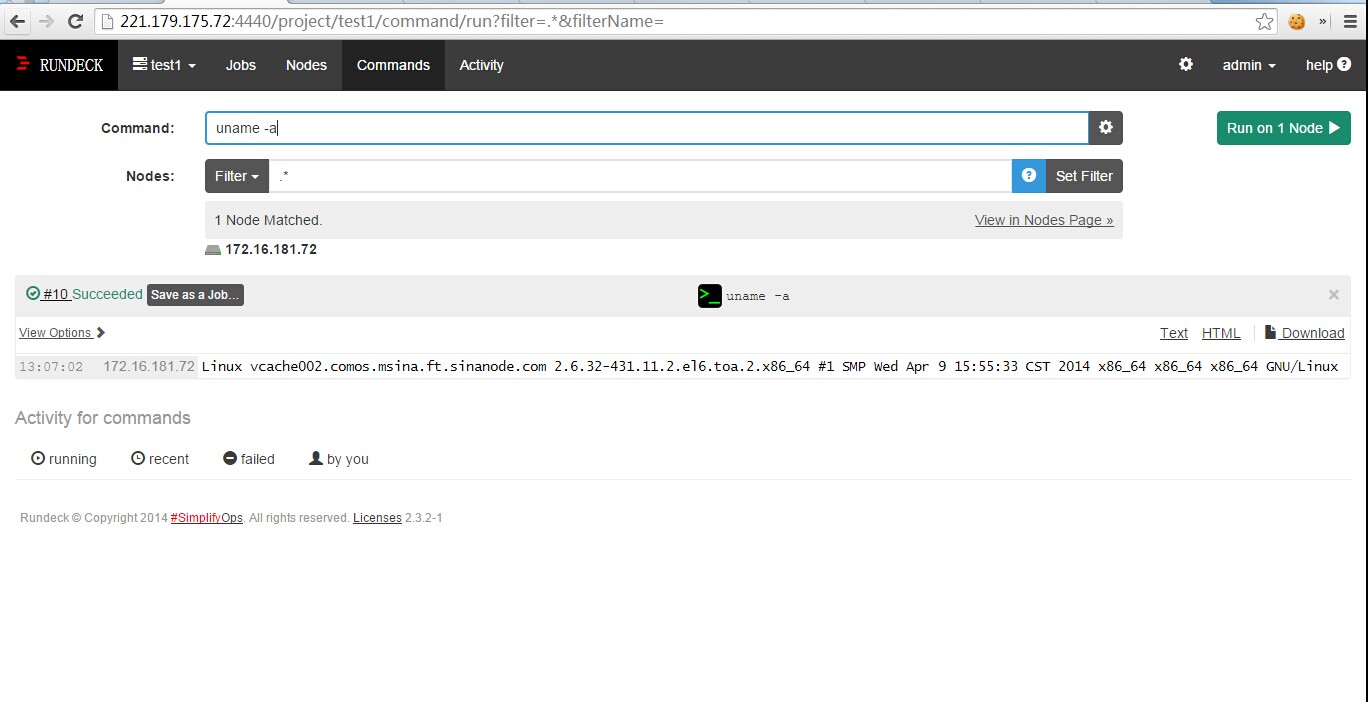Viewport: 1368px width, 702px height.
Task: Show more browser extensions chevron
Action: tap(1323, 21)
